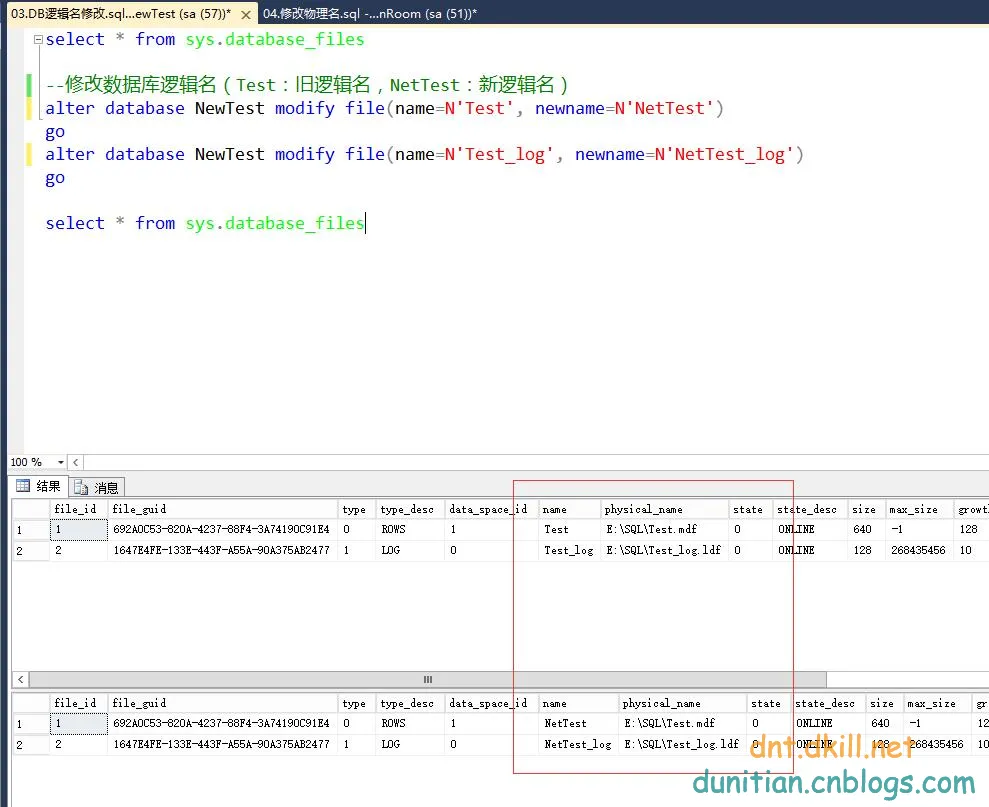Viewport: 989px width, 807px height.
Task: Click the NetTest name cell in bottom grid
Action: [565, 723]
